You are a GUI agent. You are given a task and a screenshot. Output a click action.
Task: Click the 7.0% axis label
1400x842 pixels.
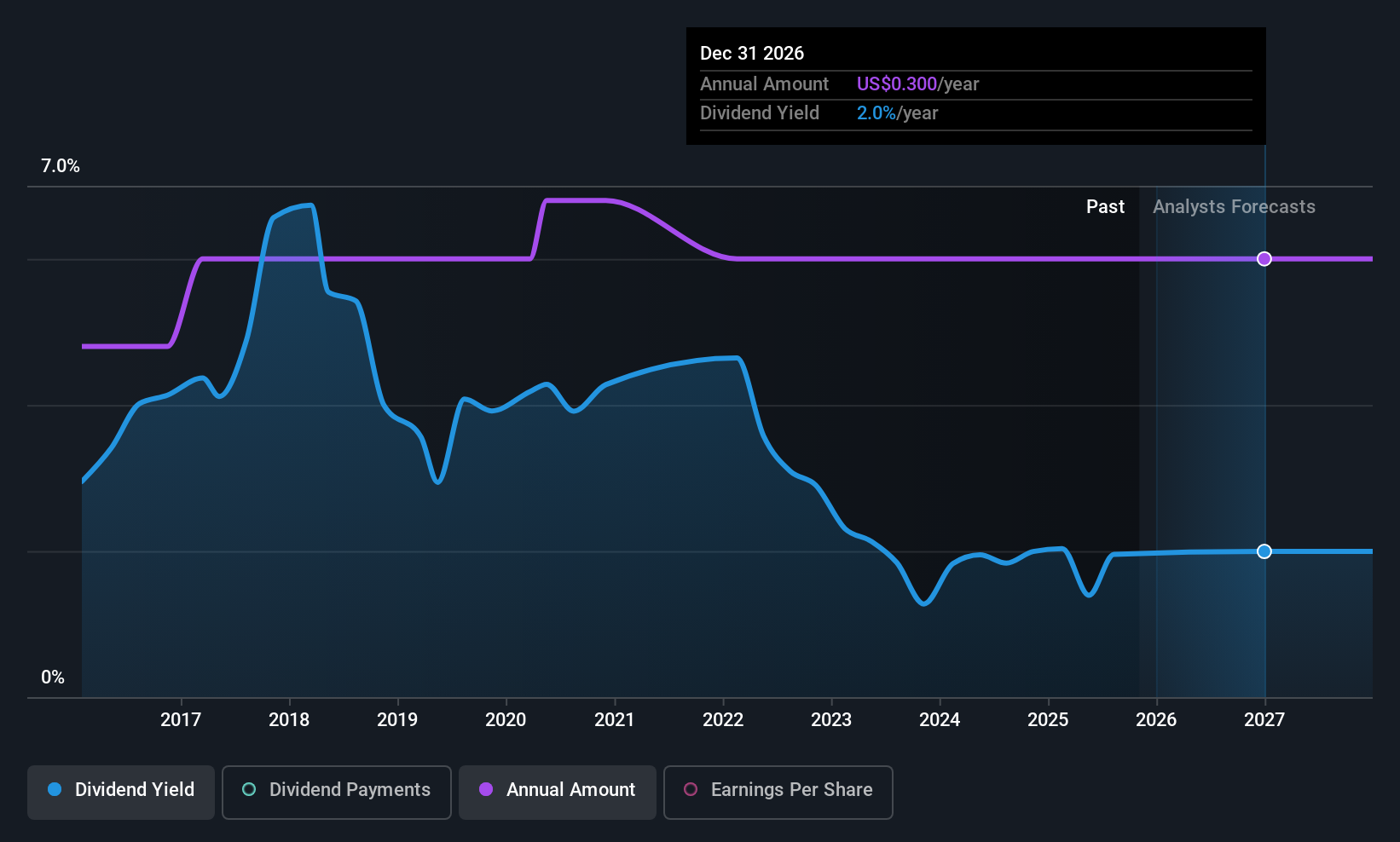[61, 166]
